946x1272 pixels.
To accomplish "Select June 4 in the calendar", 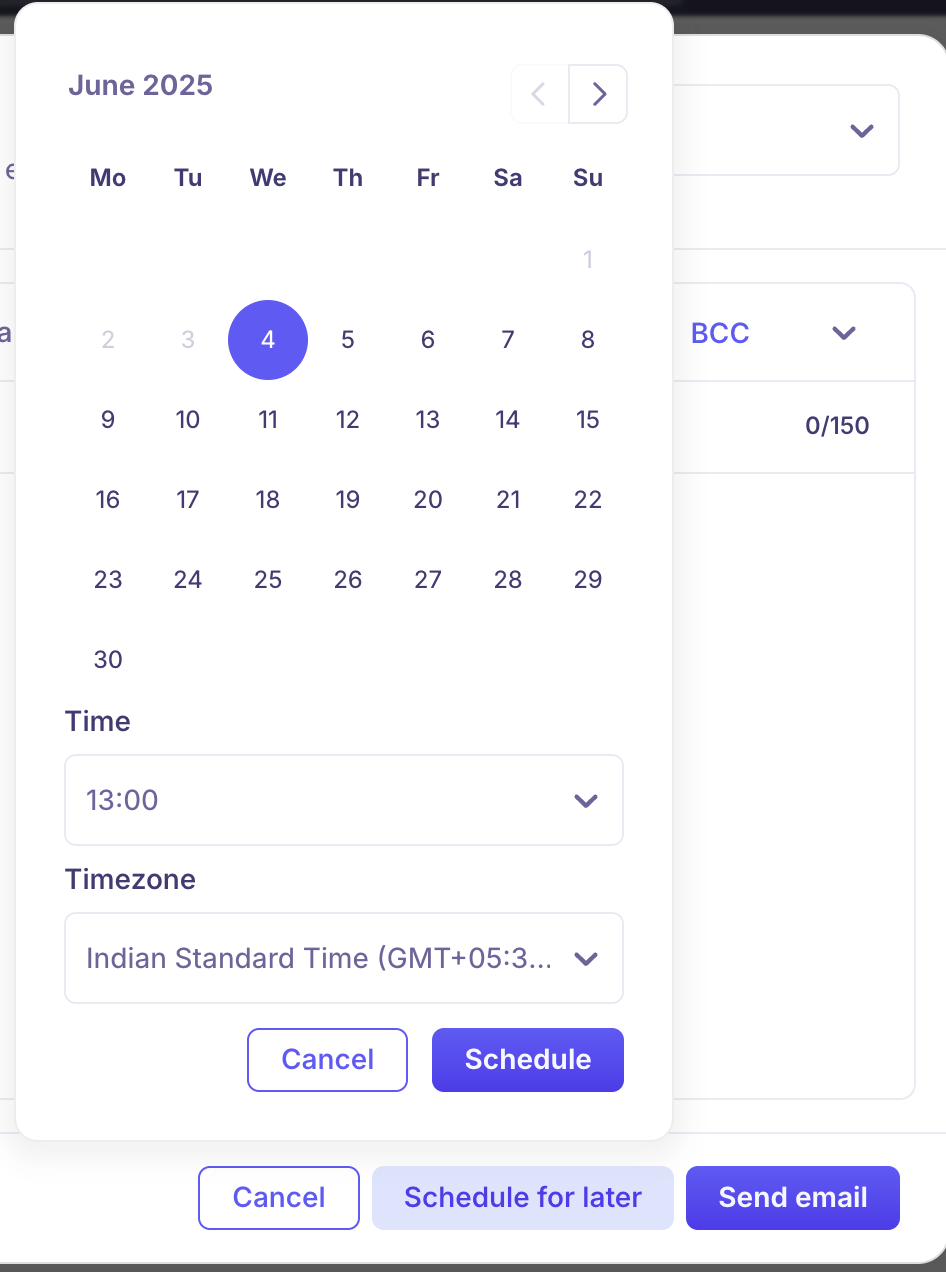I will tap(268, 340).
